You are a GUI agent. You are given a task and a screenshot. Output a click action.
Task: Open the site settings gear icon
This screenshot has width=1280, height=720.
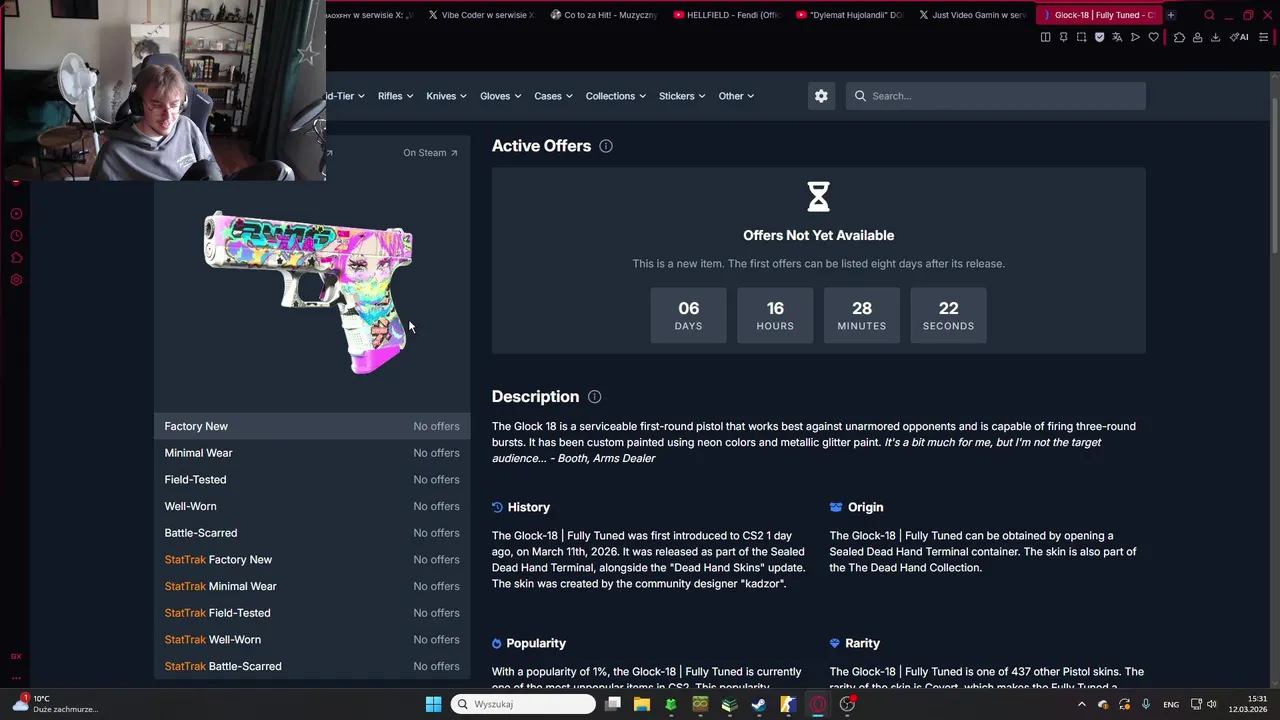[x=821, y=96]
